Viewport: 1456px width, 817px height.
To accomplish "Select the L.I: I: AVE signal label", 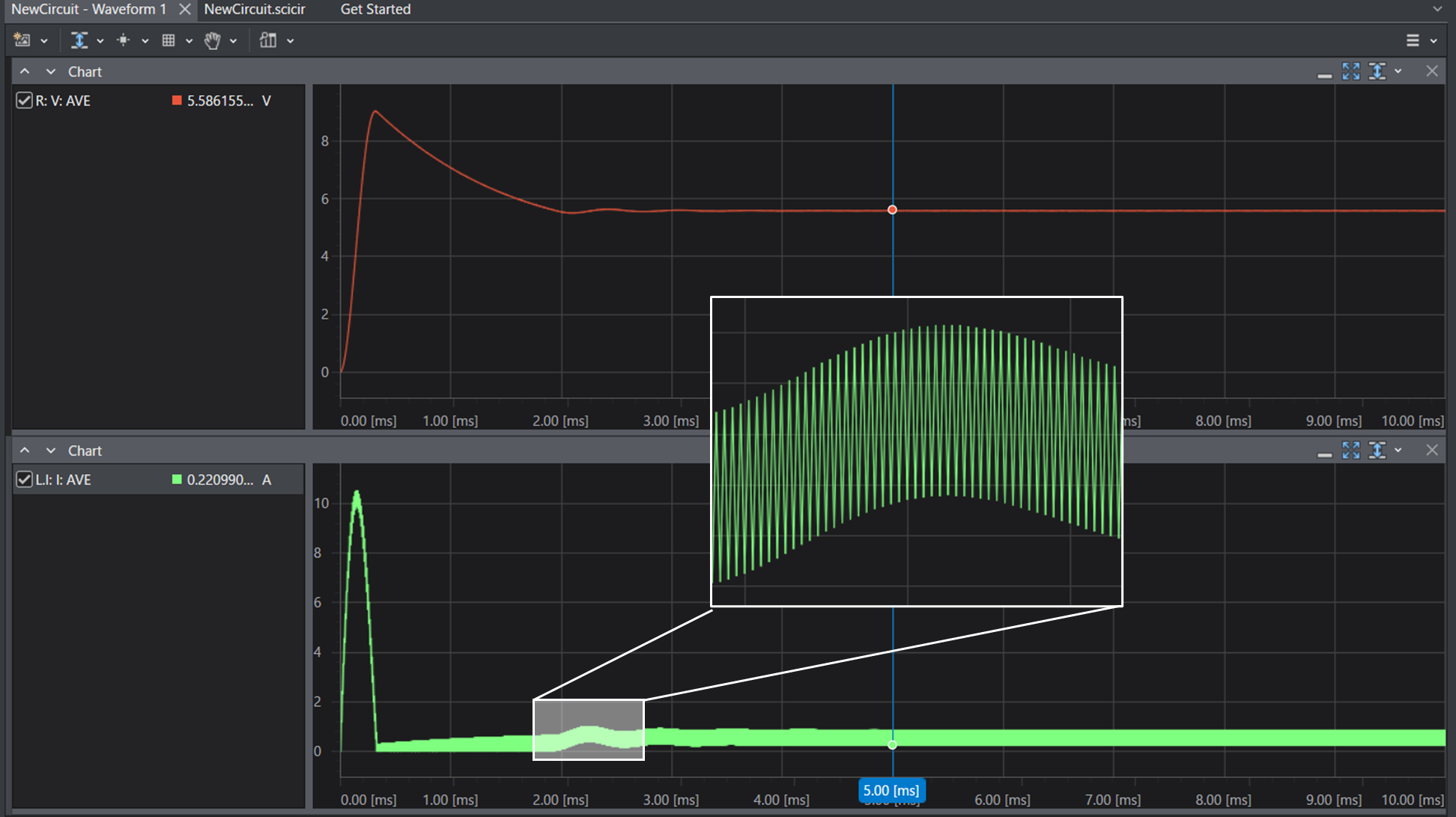I will (x=64, y=479).
